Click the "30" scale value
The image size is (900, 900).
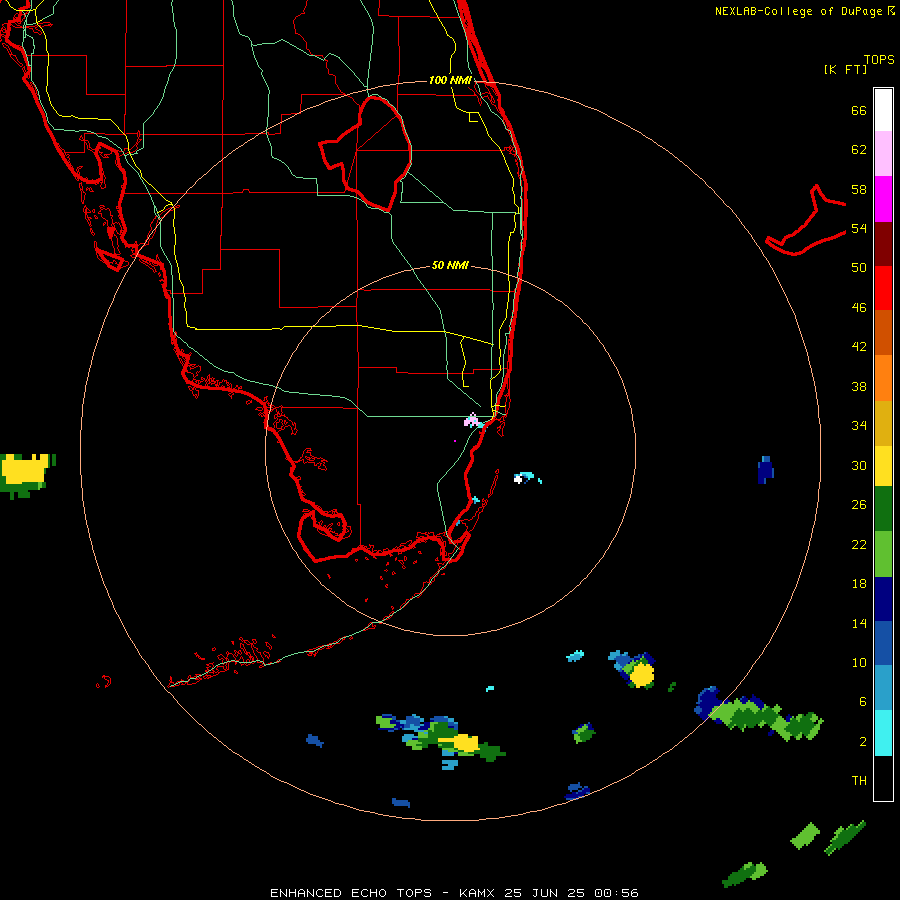(x=859, y=465)
